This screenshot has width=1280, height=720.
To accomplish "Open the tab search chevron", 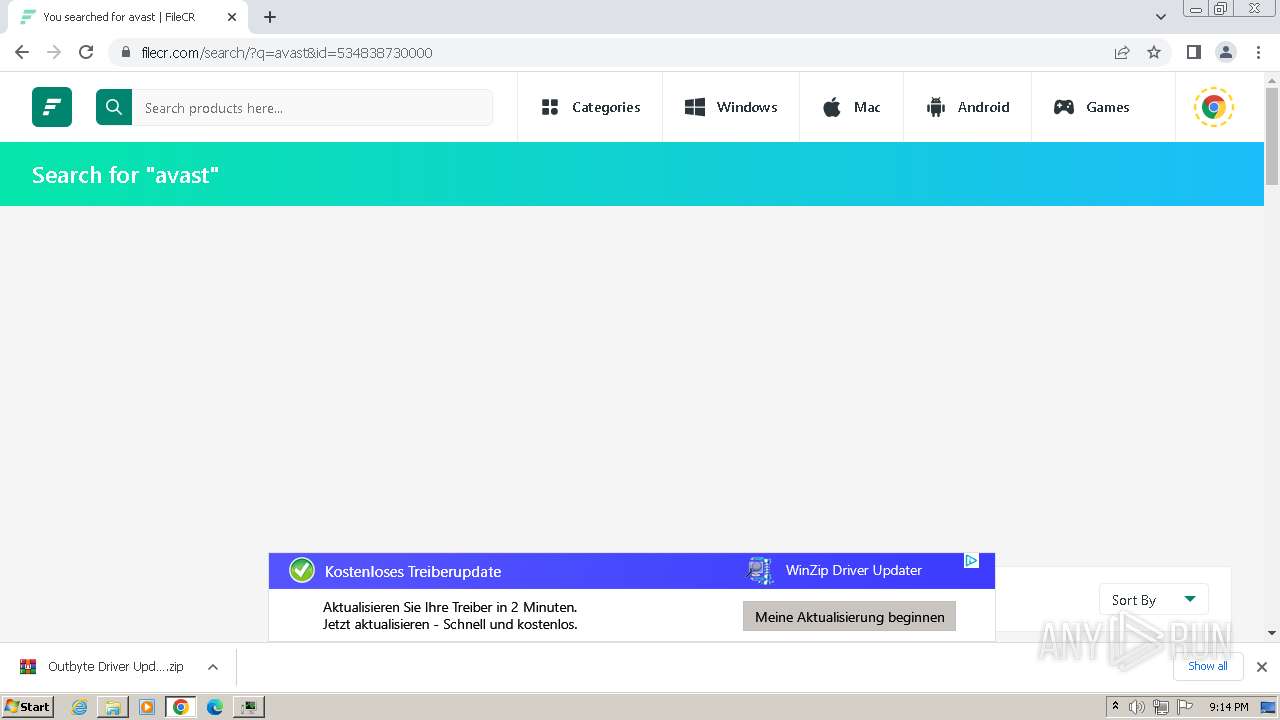I will [x=1160, y=17].
